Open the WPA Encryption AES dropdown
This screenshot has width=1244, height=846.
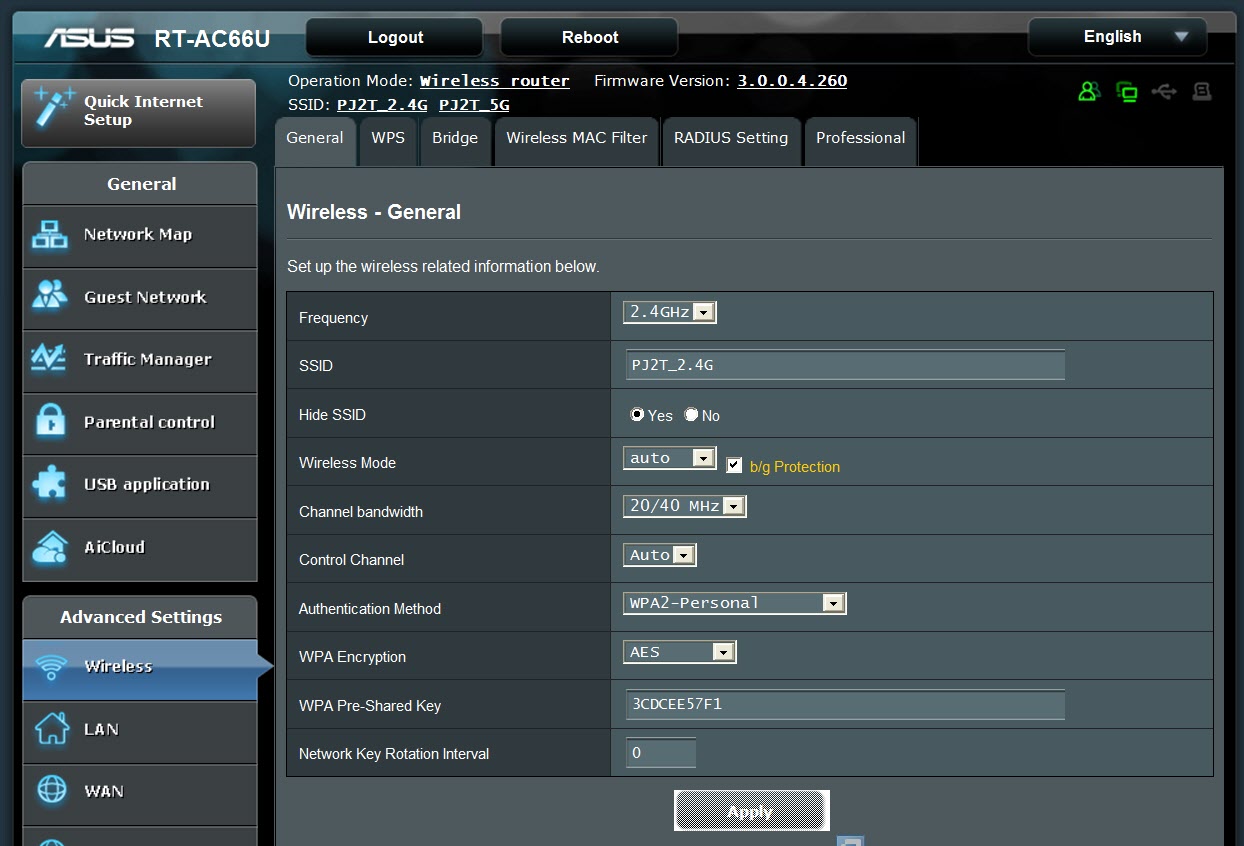point(679,652)
